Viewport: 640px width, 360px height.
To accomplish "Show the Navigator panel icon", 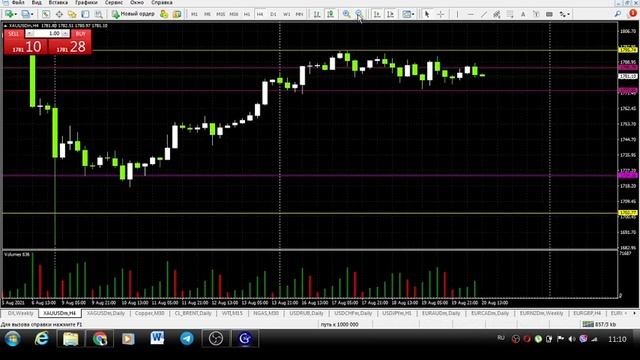I will click(72, 14).
